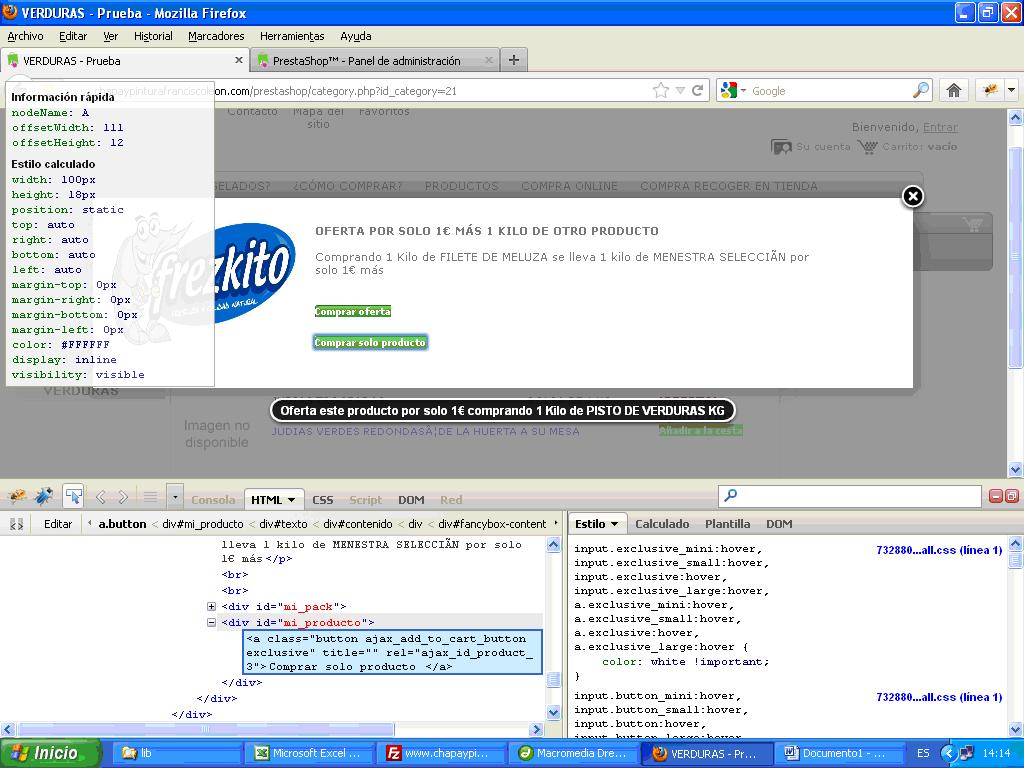Click the Inicio Start button
The image size is (1024, 768).
pyautogui.click(x=51, y=753)
